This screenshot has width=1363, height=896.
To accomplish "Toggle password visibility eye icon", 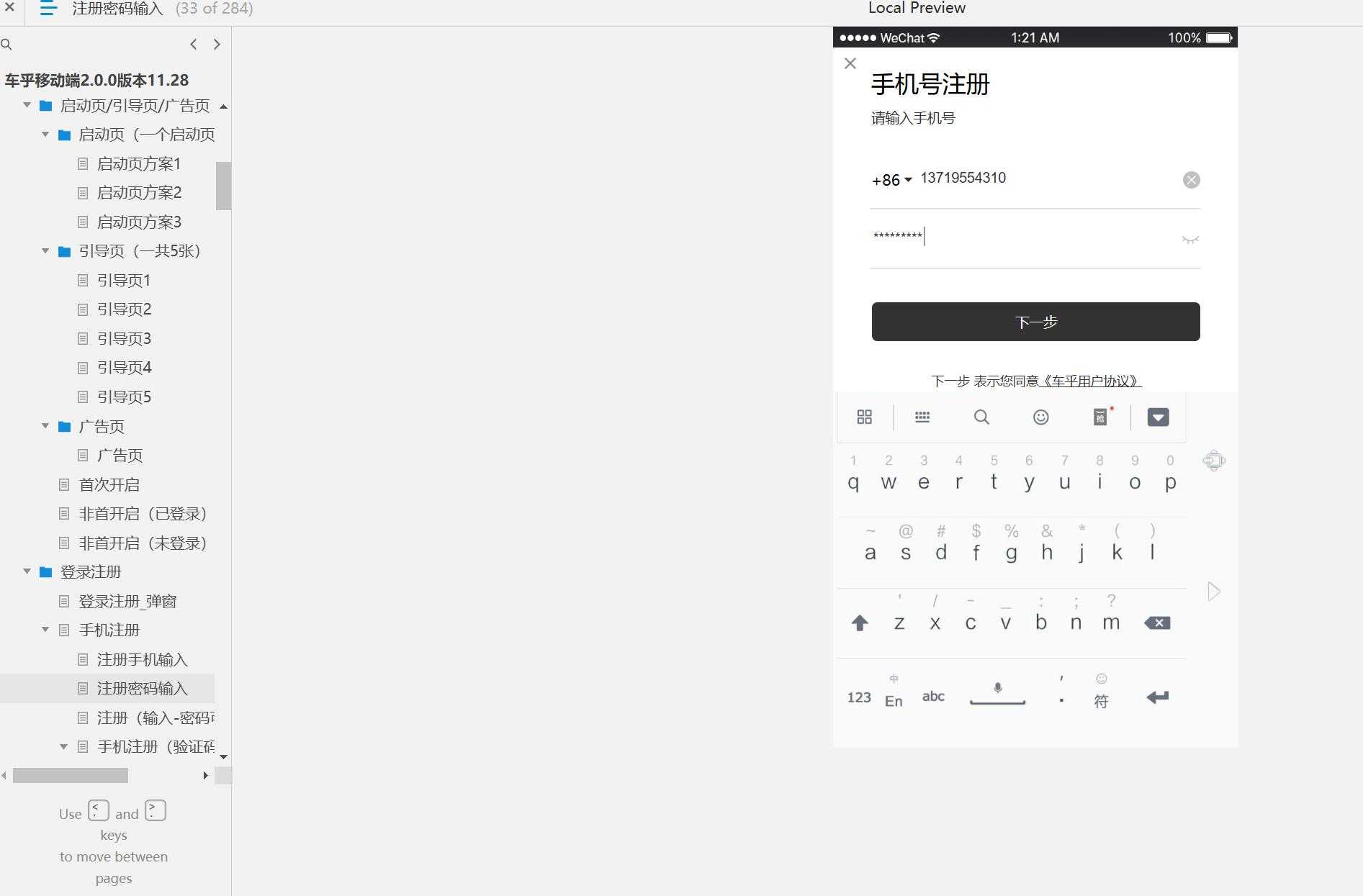I will point(1190,238).
